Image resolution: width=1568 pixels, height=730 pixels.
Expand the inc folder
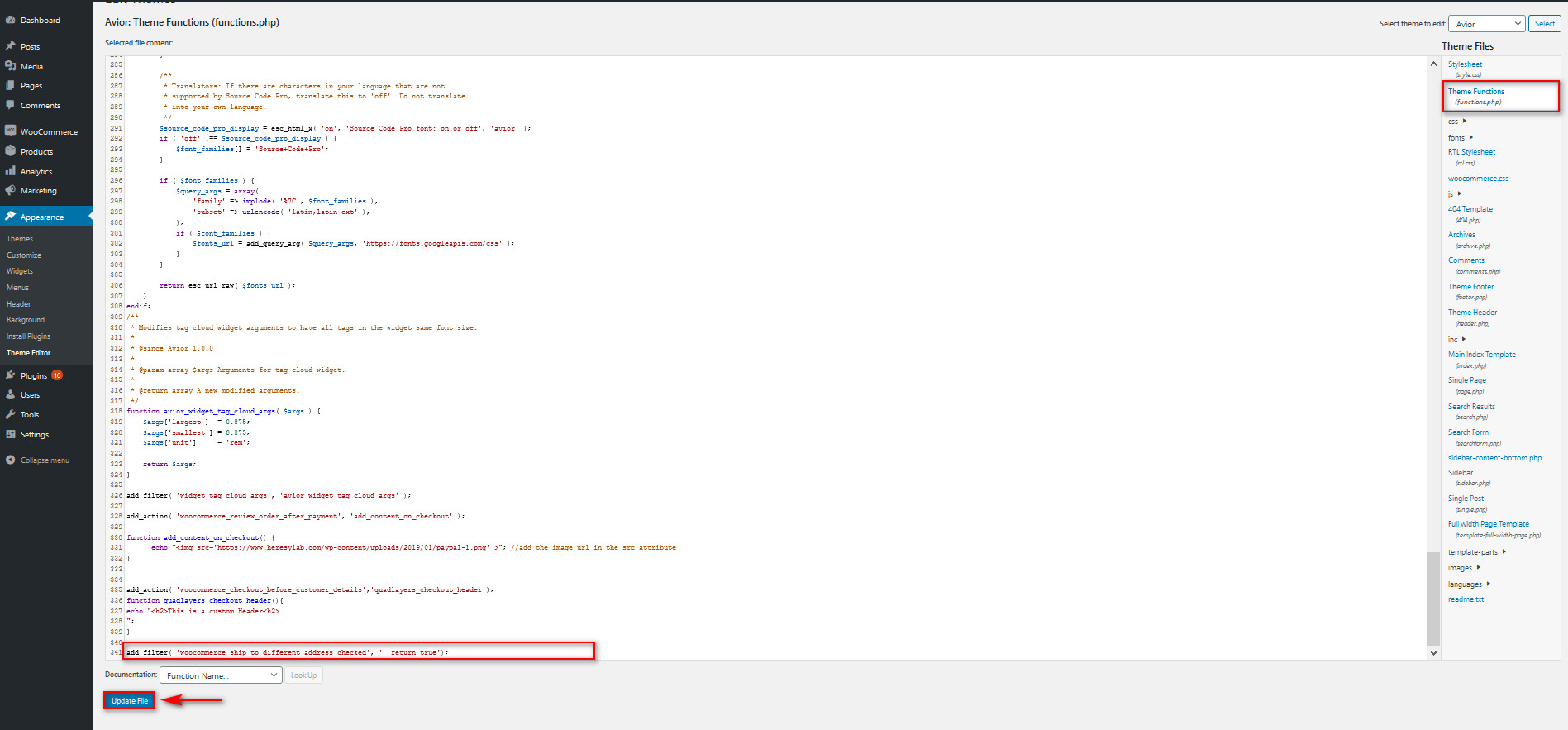coord(1456,340)
